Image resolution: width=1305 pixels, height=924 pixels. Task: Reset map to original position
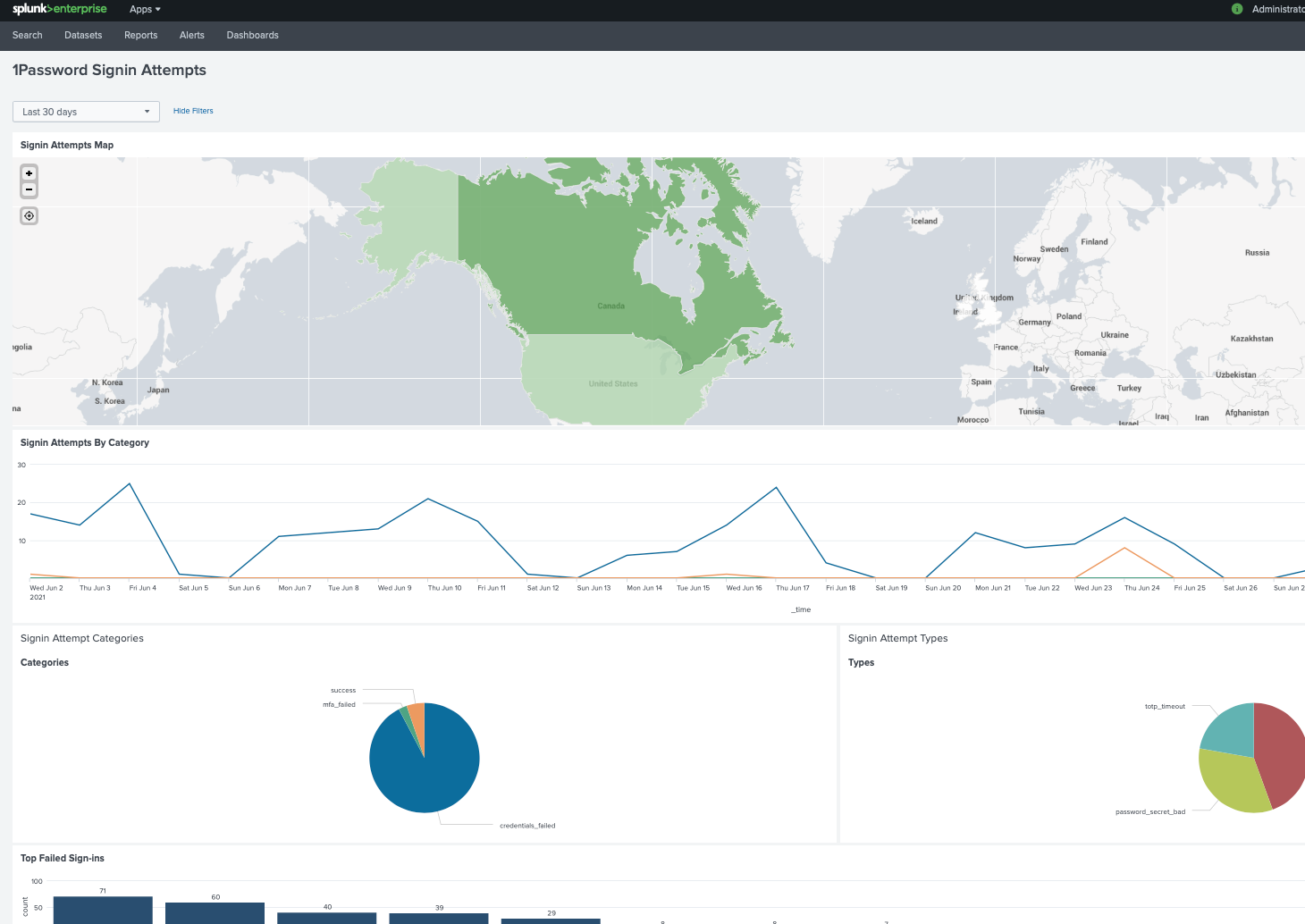click(x=29, y=216)
